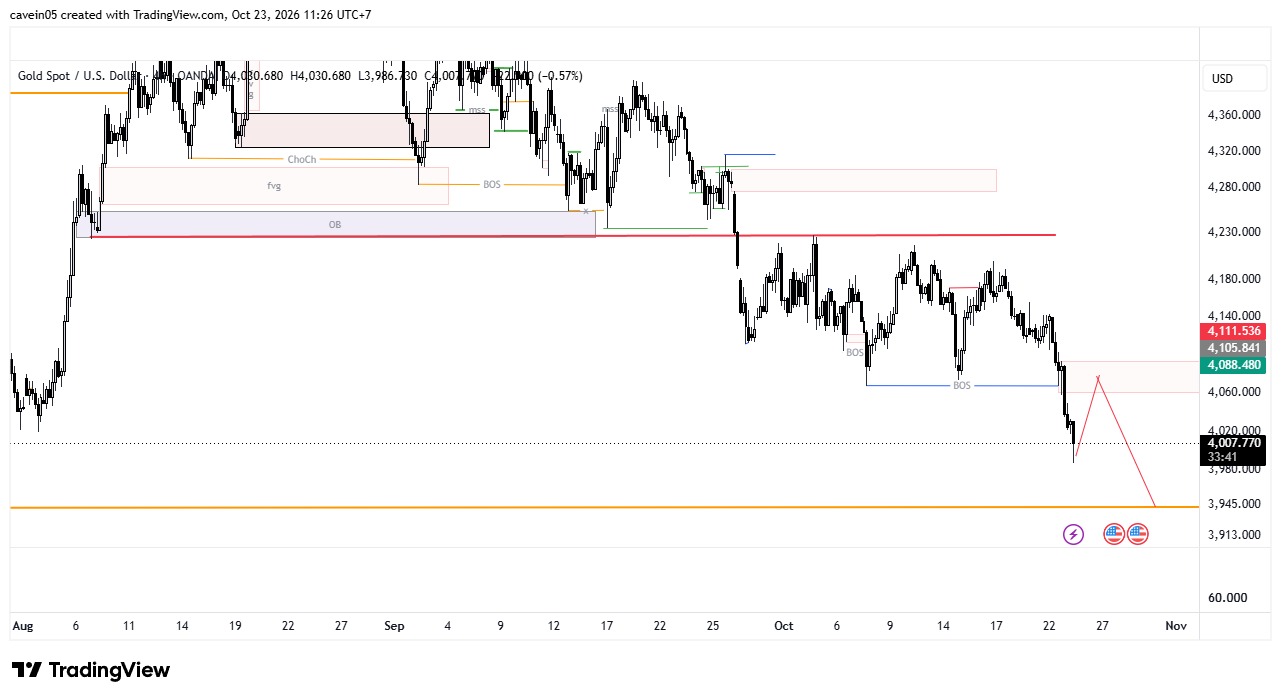The width and height of the screenshot is (1281, 700).
Task: Click the purple lightning event icon
Action: coord(1073,534)
